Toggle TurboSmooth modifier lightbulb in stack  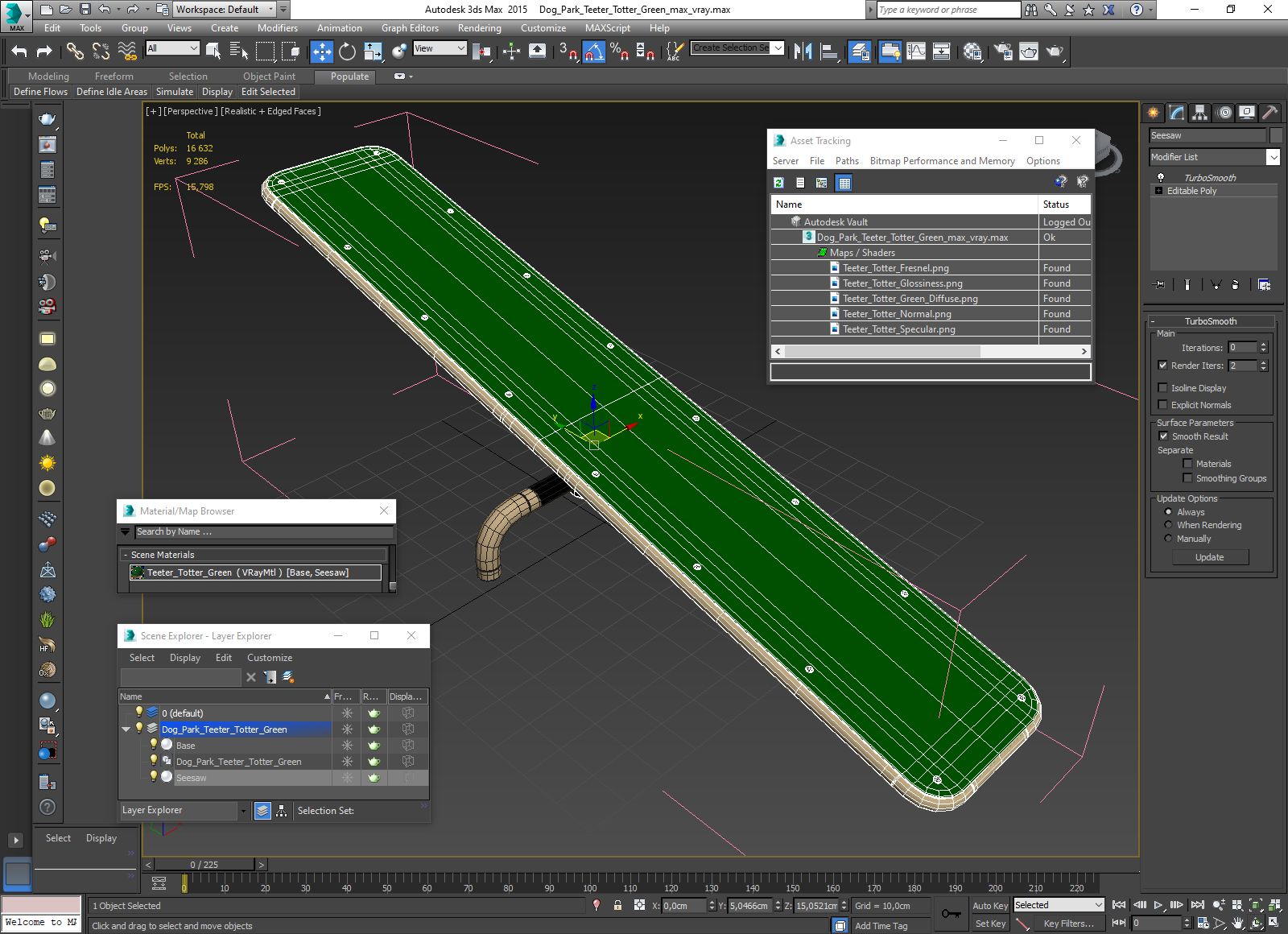[1160, 177]
